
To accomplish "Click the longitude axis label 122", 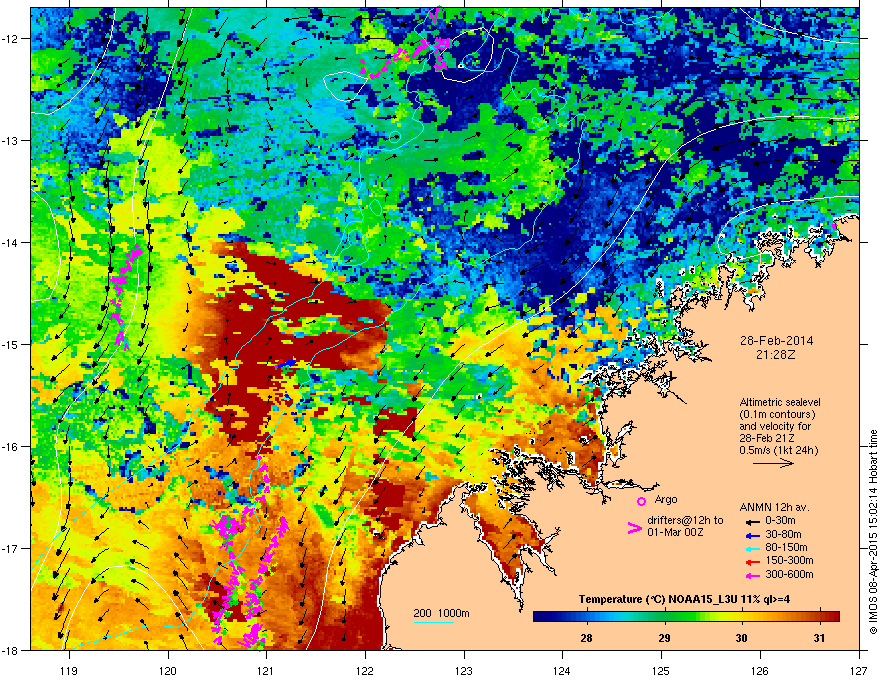I will [365, 670].
